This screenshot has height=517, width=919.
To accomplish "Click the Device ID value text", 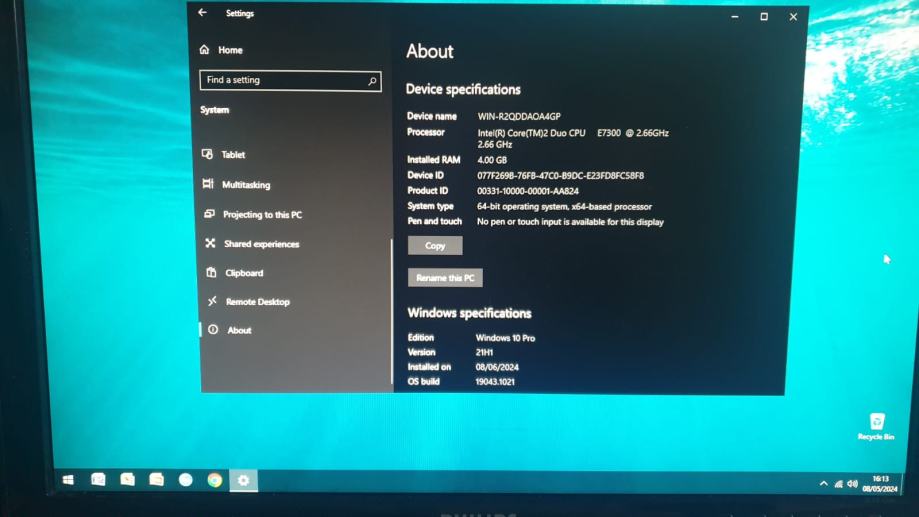I will (560, 175).
